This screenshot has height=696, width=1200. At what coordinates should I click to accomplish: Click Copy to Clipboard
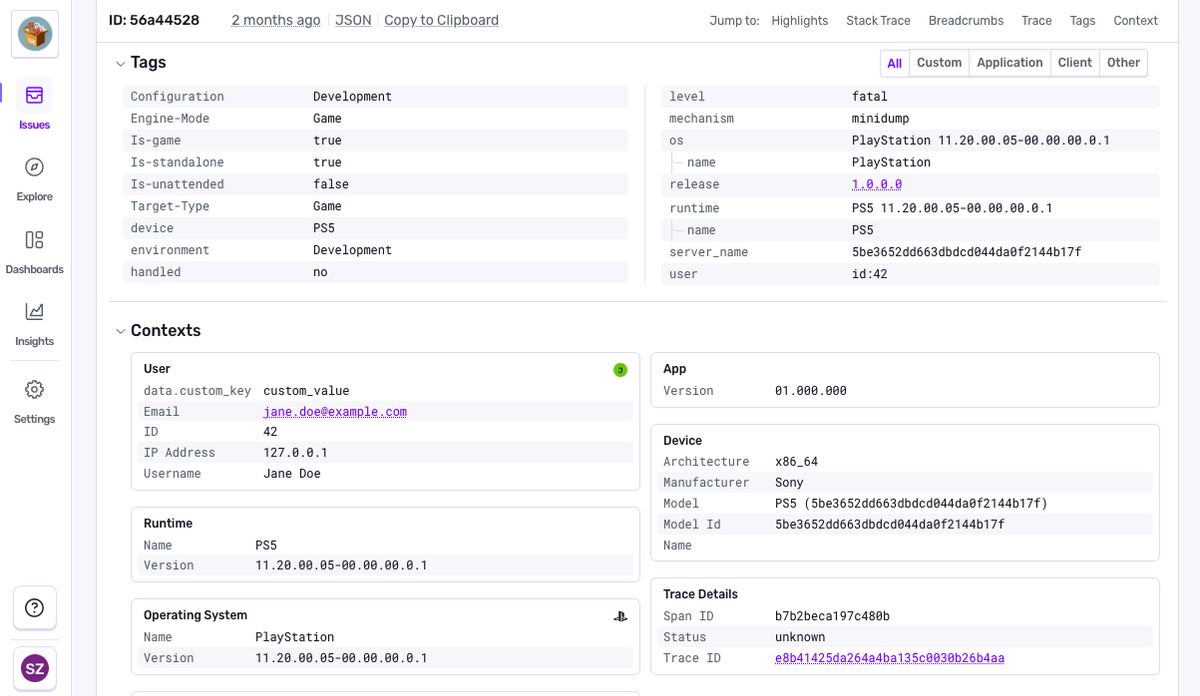point(441,20)
